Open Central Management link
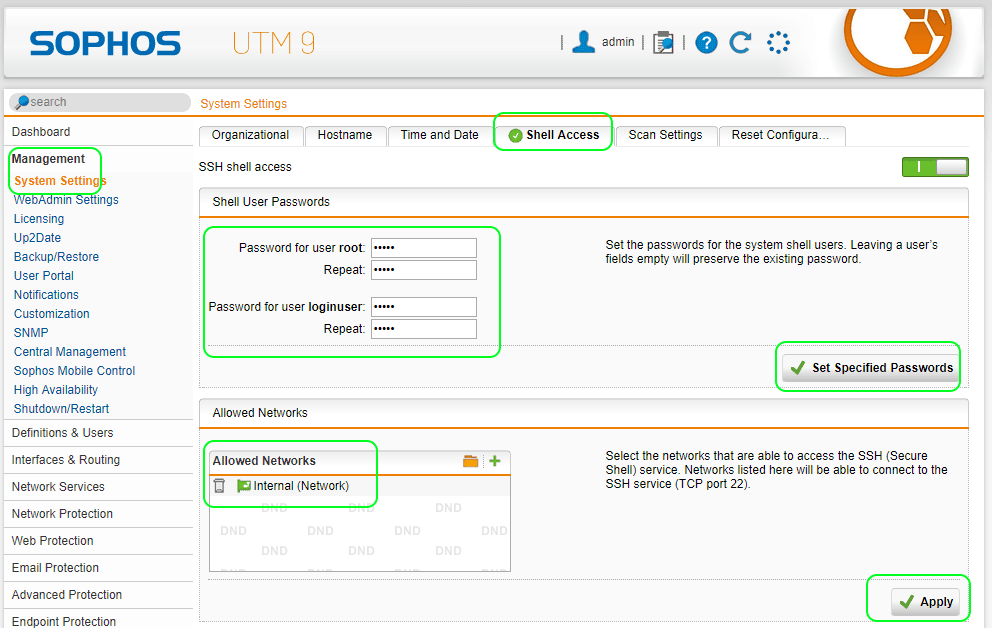This screenshot has height=628, width=992. 70,352
